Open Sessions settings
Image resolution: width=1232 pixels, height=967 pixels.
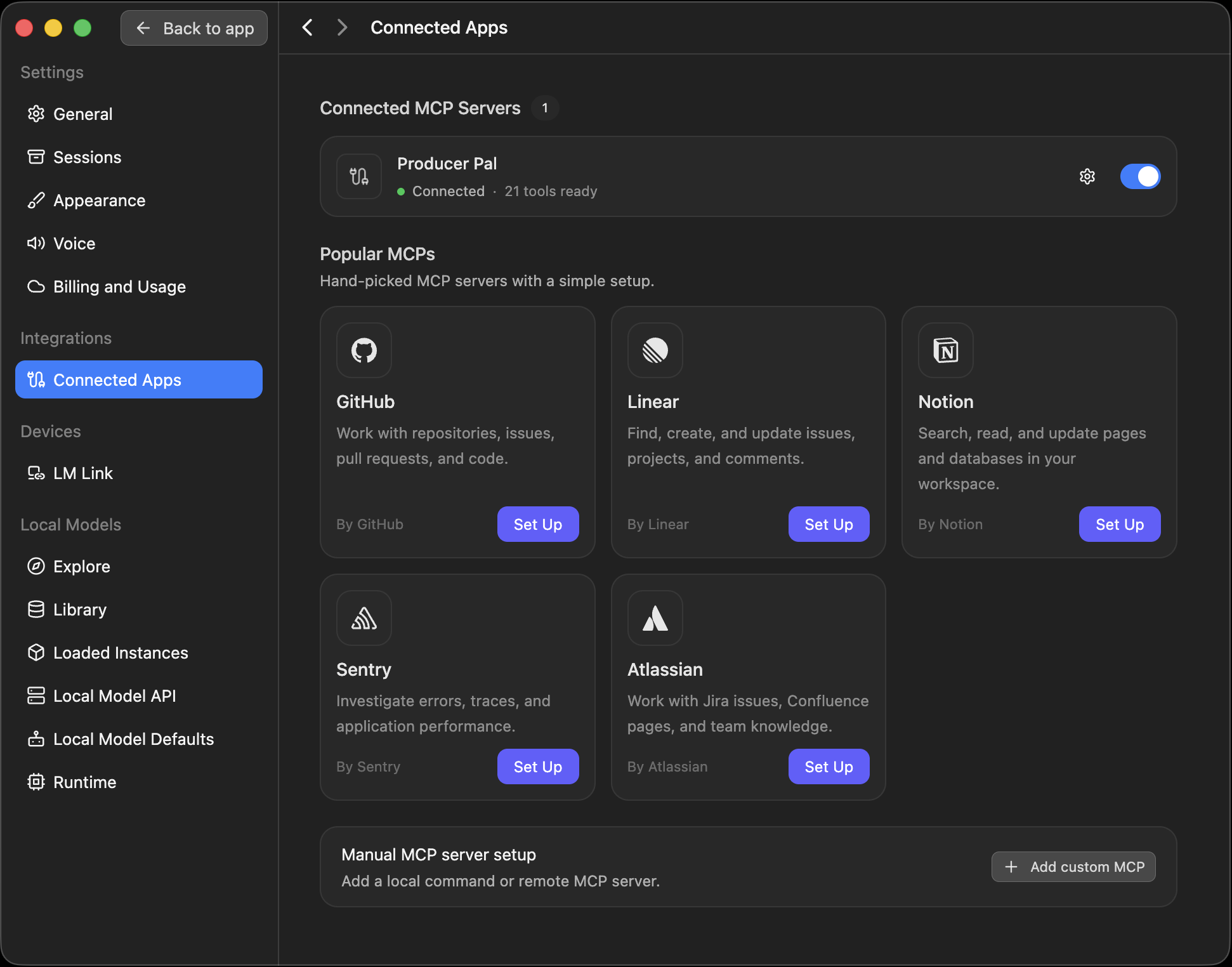click(x=139, y=157)
